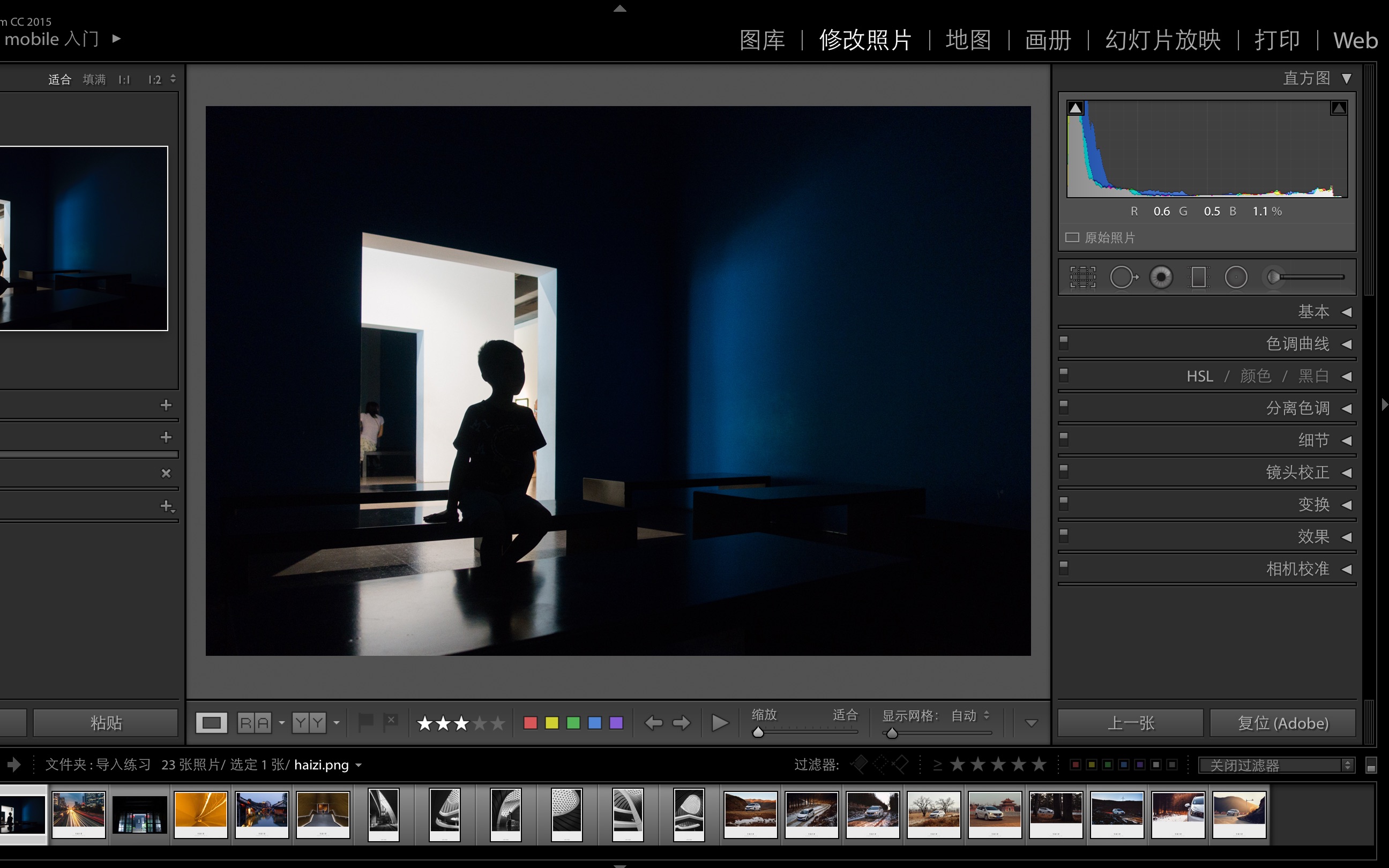
Task: Select the graduated filter icon
Action: point(1199,278)
